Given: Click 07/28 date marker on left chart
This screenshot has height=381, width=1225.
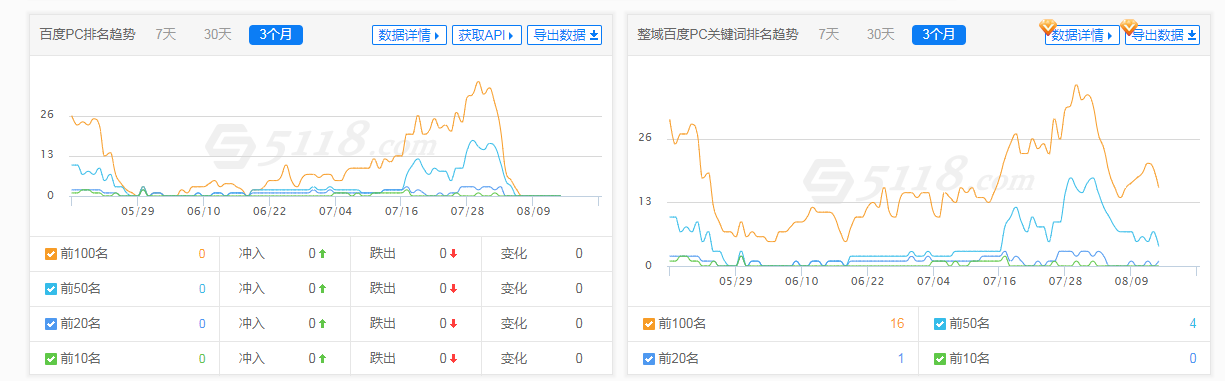Looking at the screenshot, I should pyautogui.click(x=467, y=211).
